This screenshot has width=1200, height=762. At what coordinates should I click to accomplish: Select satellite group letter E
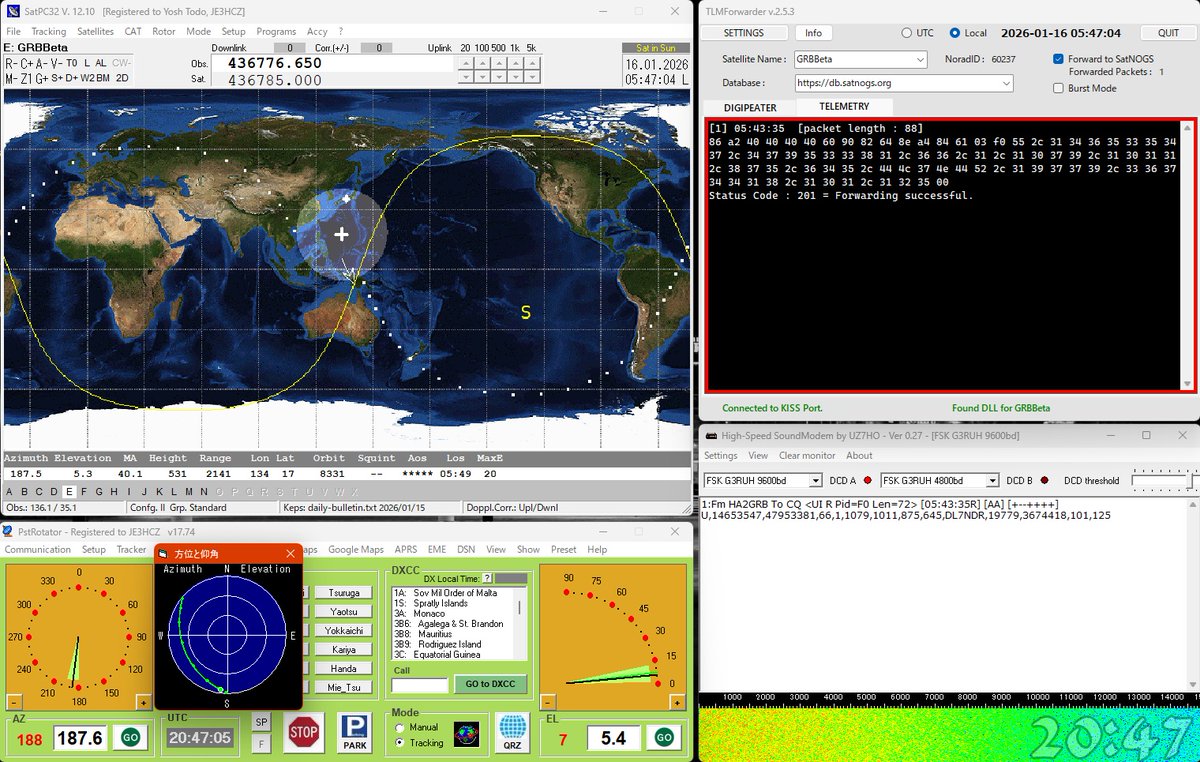(x=69, y=492)
